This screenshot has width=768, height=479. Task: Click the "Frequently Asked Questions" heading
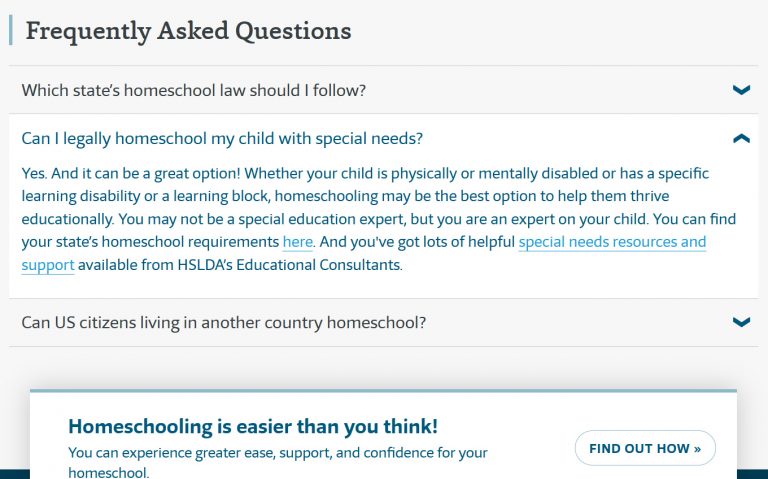pos(188,31)
